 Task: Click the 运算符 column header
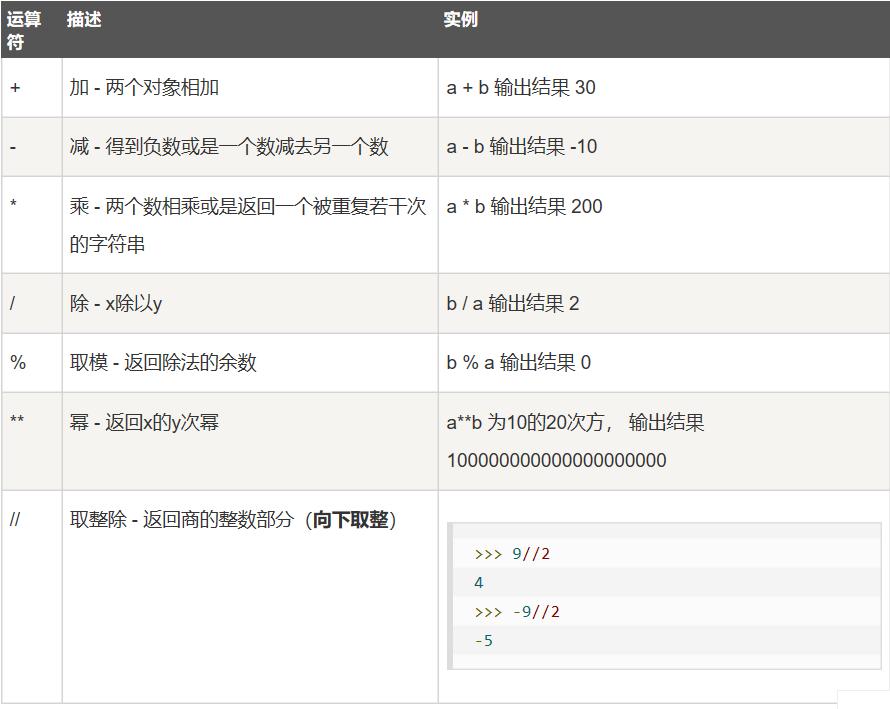pos(26,27)
